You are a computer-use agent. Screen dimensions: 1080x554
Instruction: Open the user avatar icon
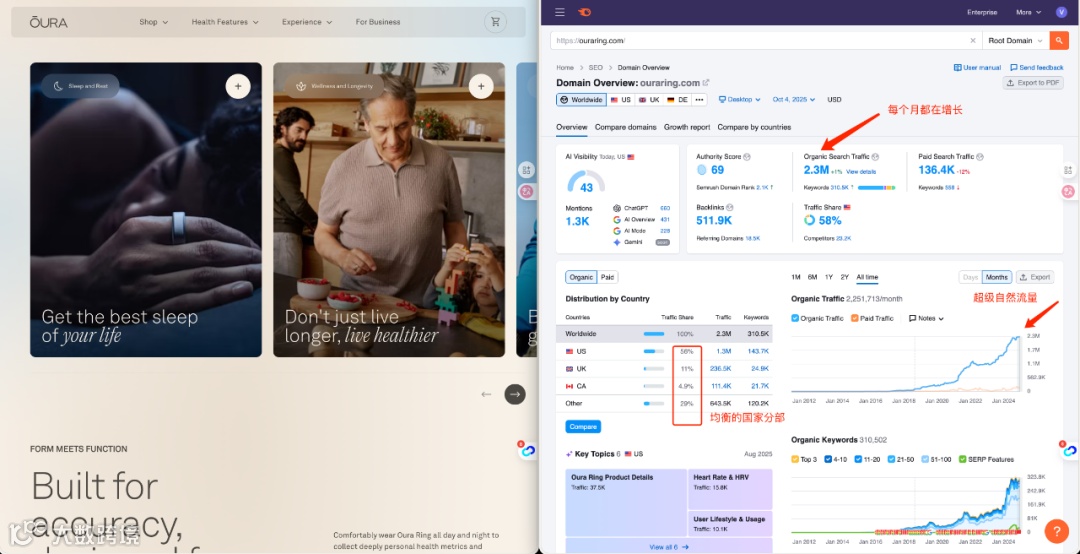coord(1061,12)
